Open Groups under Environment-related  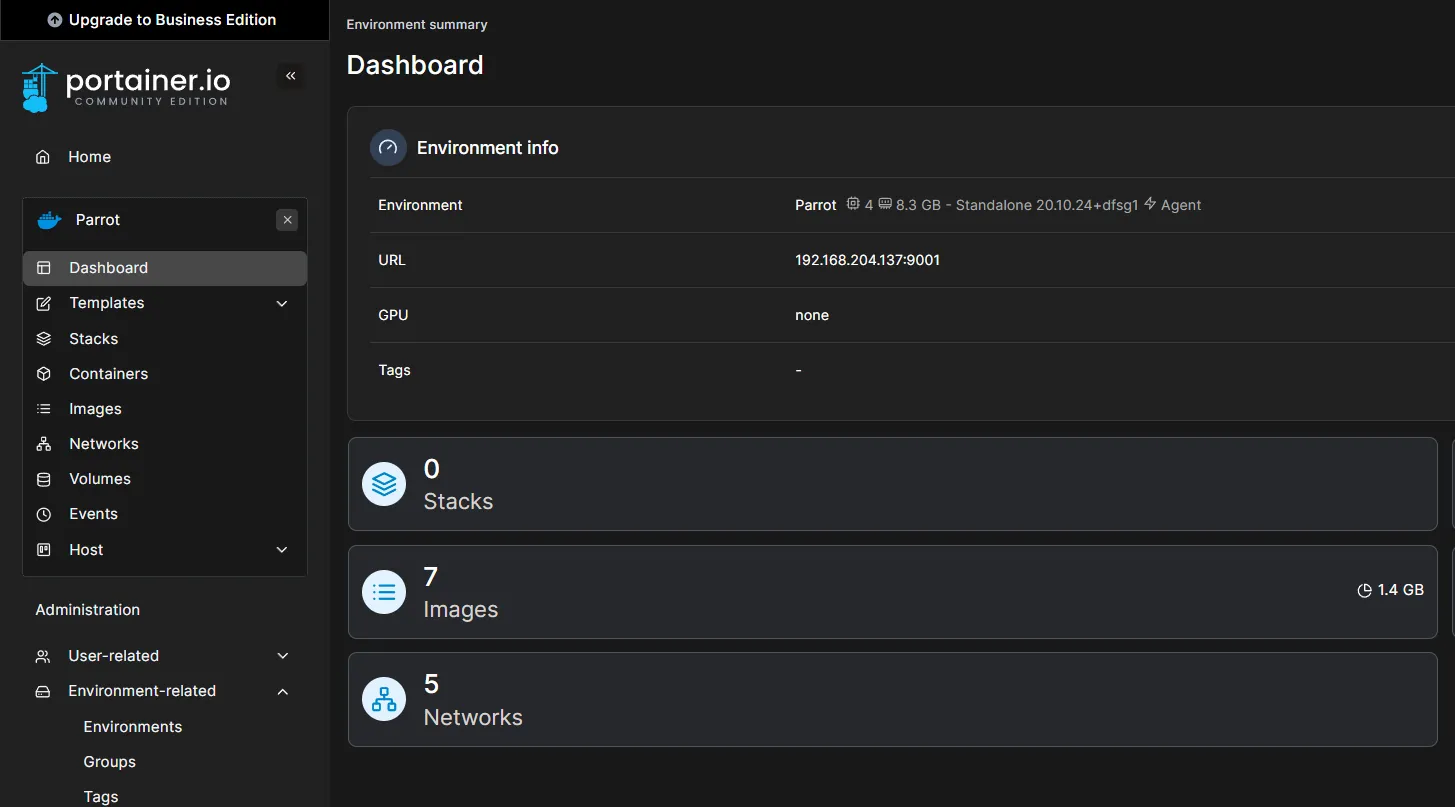point(109,762)
